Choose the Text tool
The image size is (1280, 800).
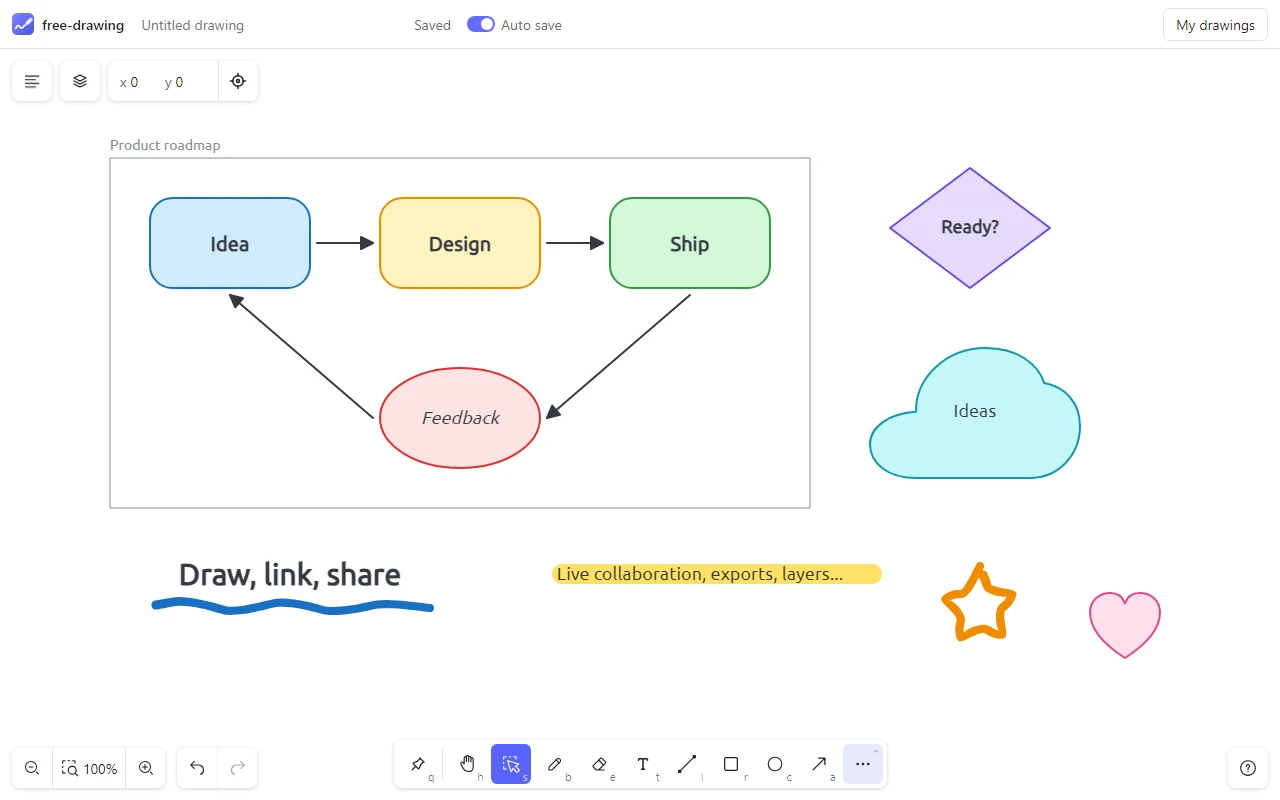[643, 764]
